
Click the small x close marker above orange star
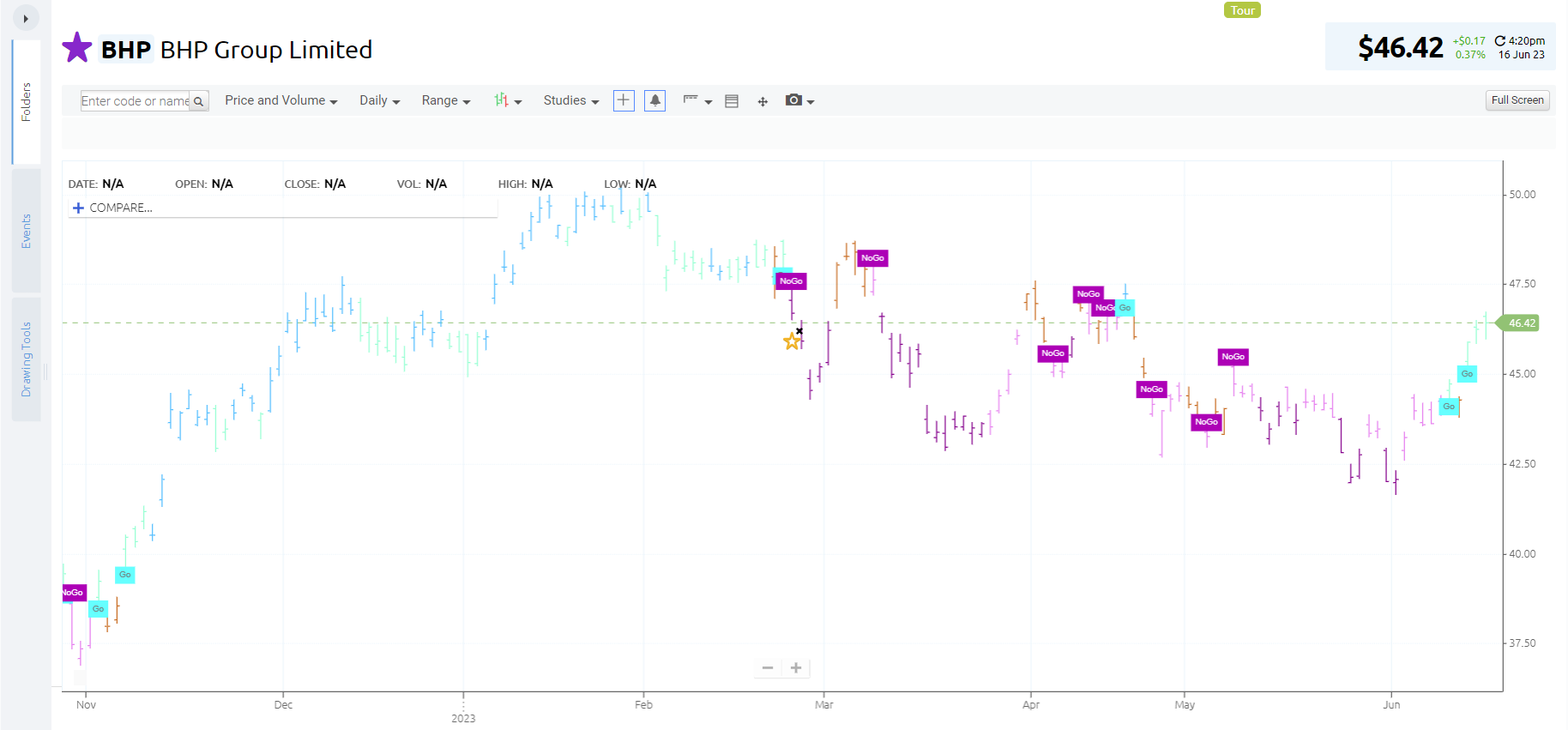tap(799, 331)
